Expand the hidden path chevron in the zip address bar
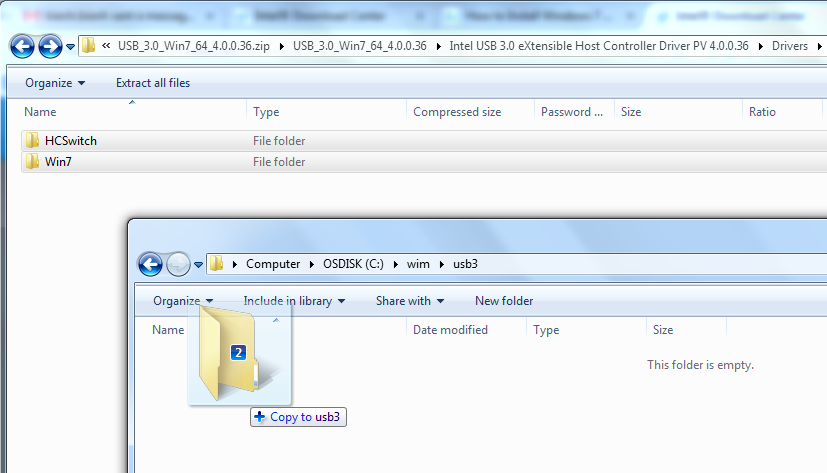This screenshot has width=827, height=473. [x=106, y=46]
